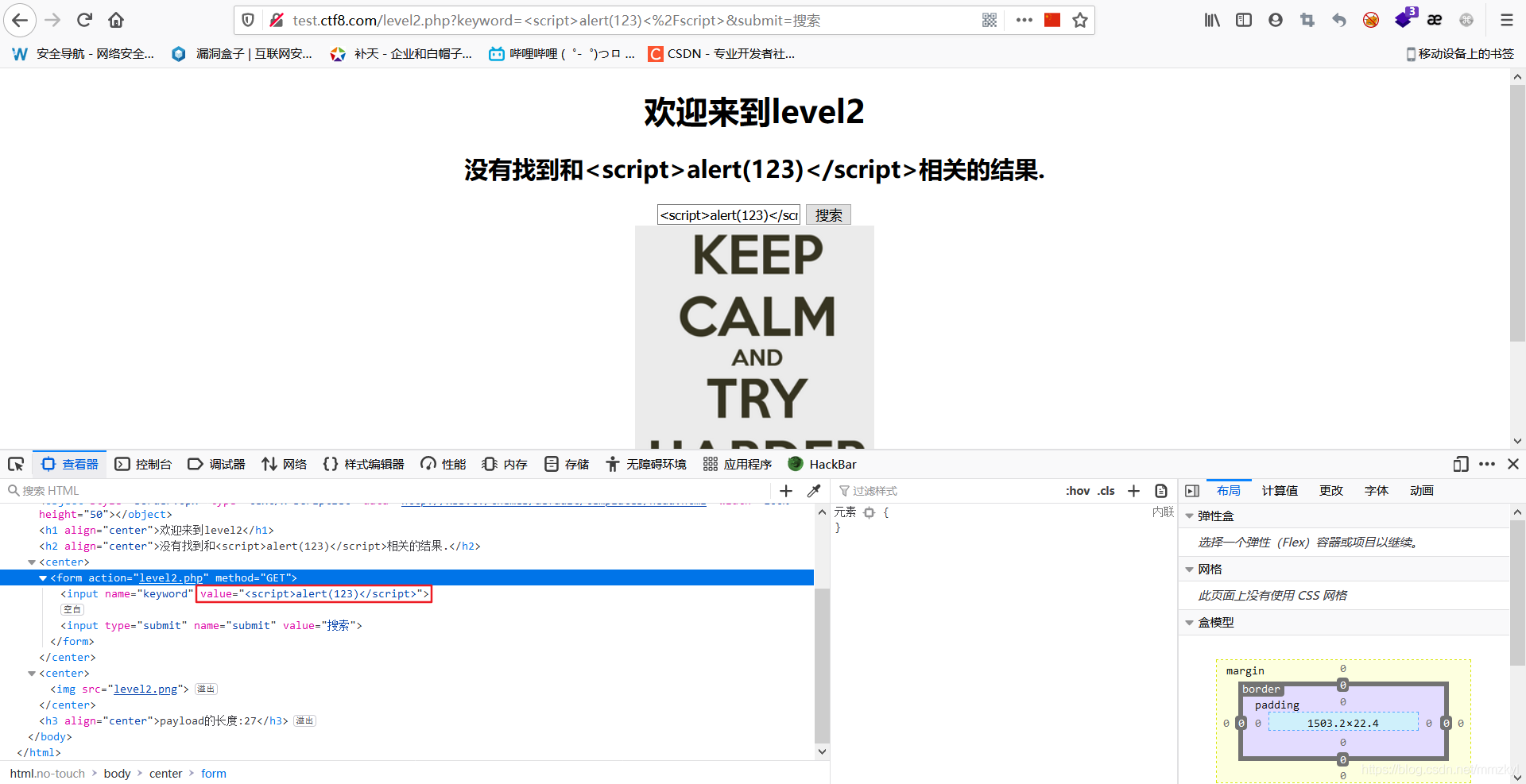1526x784 pixels.
Task: Open the 调试器 debugger tab
Action: click(x=216, y=464)
